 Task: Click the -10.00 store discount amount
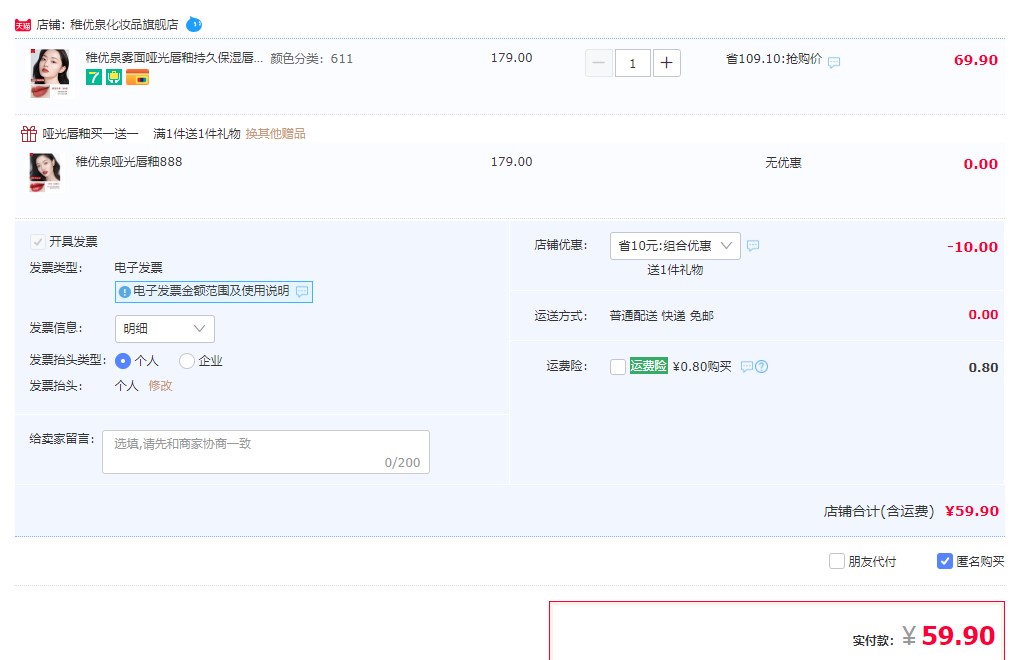(972, 247)
